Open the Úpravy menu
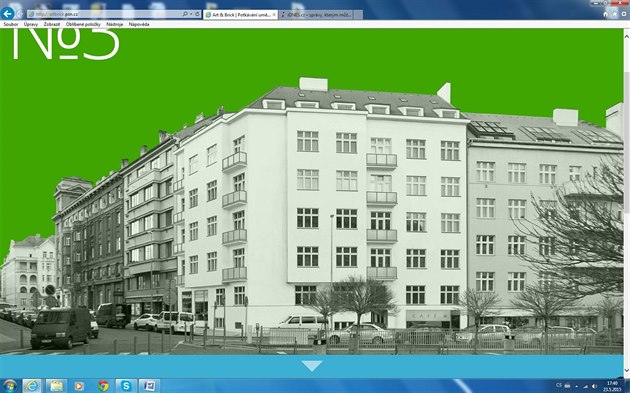This screenshot has width=630, height=393. (x=31, y=24)
